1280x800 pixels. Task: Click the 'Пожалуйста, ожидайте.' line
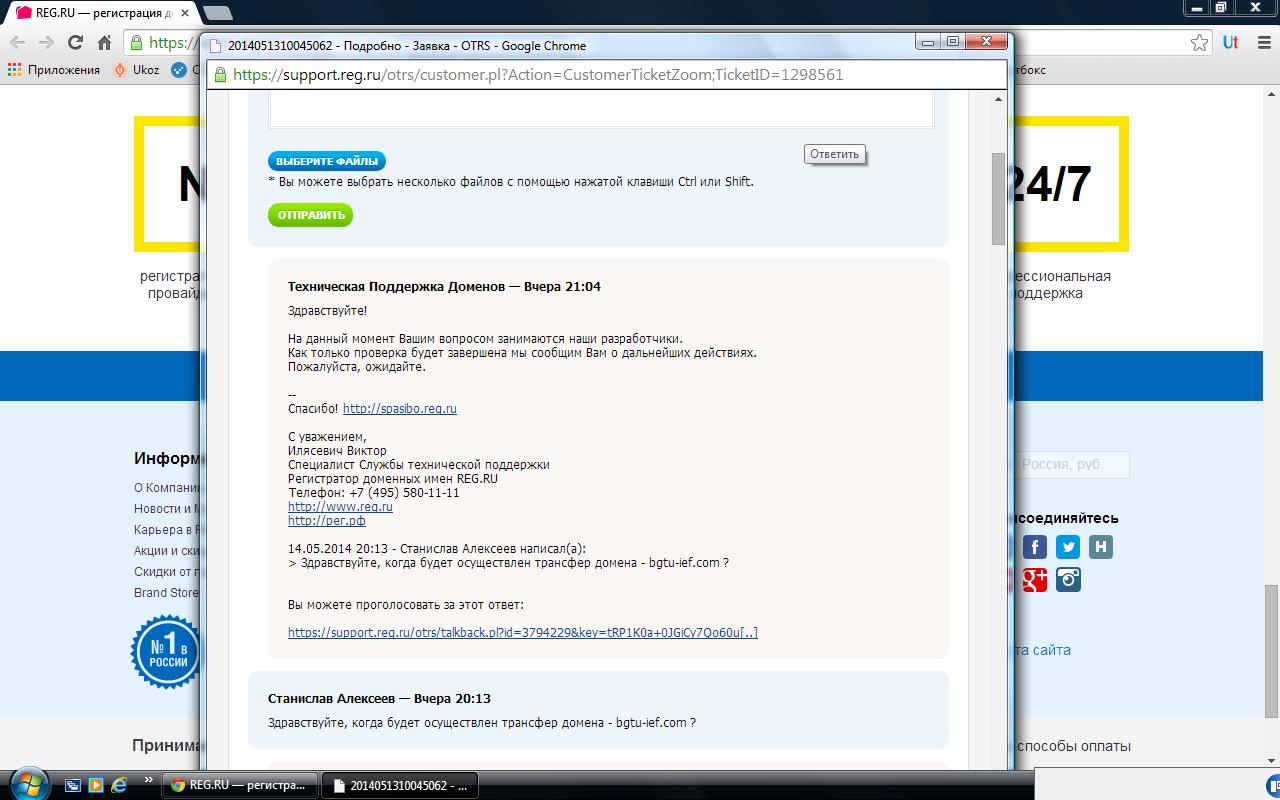[357, 367]
